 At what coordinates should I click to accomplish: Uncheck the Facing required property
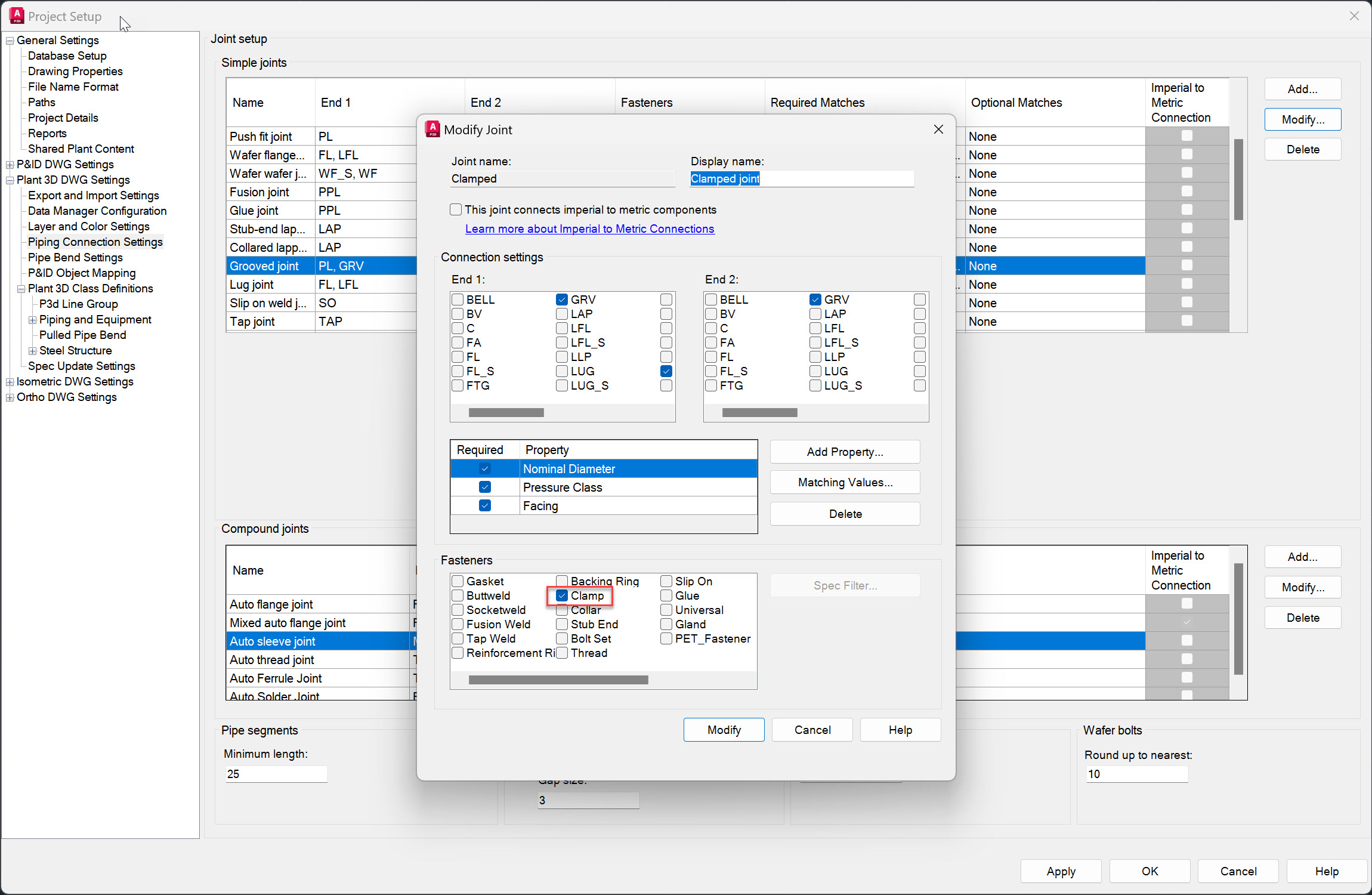[x=484, y=505]
